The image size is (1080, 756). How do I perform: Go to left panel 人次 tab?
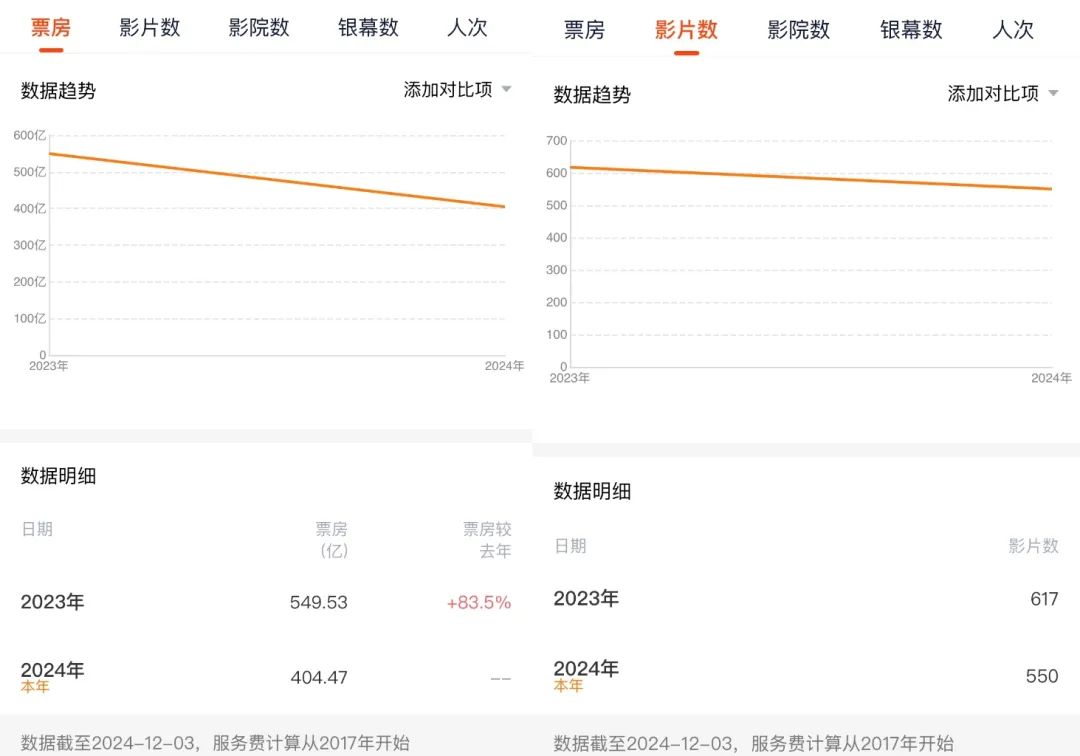(x=467, y=28)
